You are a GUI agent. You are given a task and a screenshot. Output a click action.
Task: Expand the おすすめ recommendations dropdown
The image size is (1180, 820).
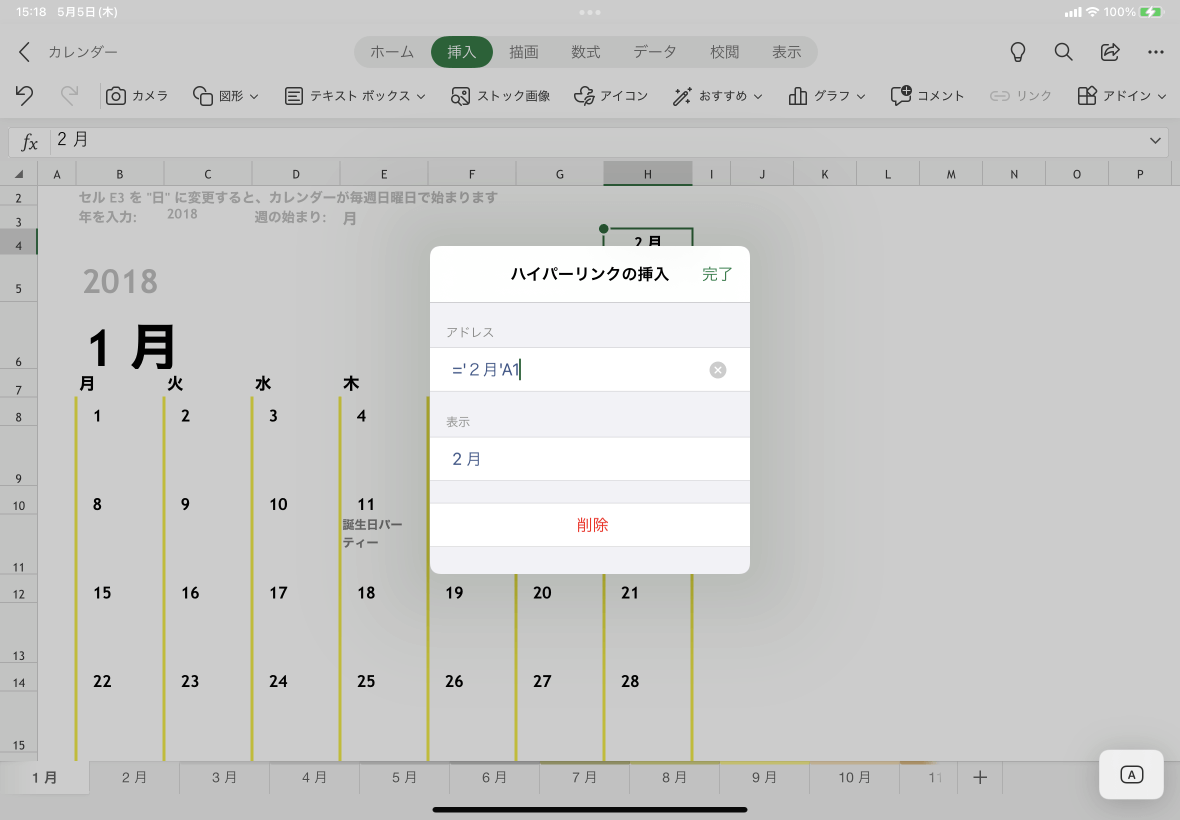[x=718, y=96]
